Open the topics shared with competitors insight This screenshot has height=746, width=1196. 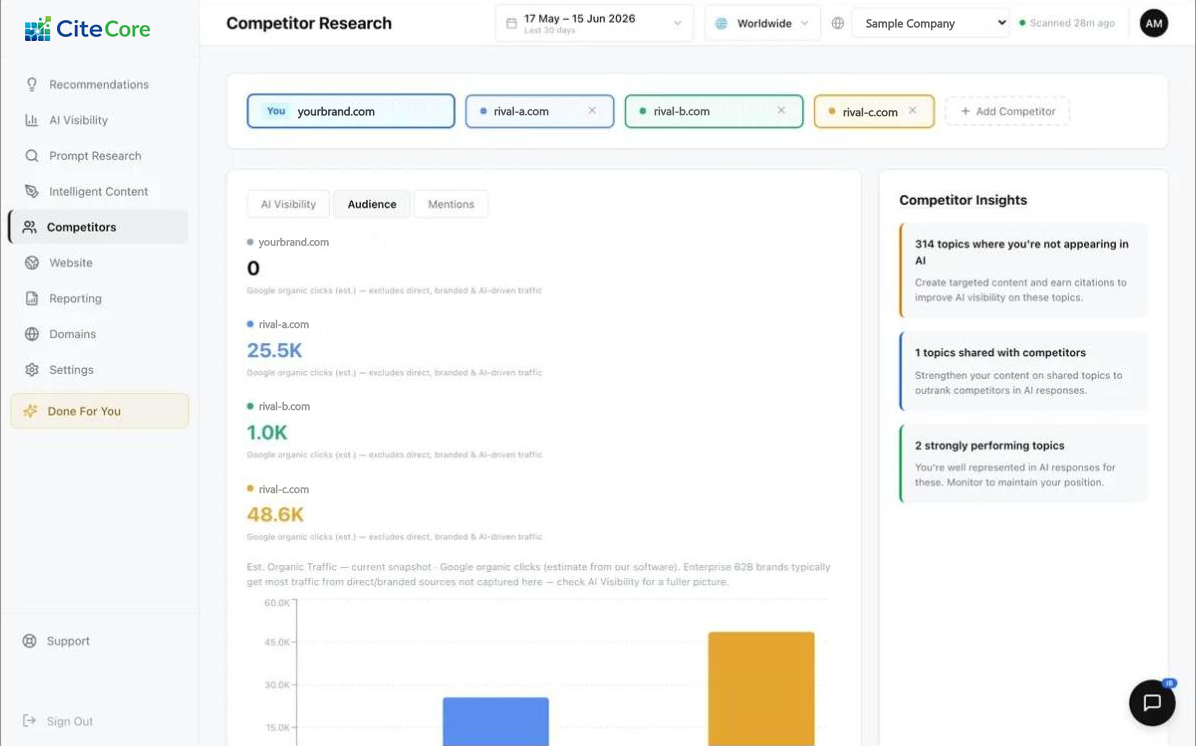point(1024,371)
